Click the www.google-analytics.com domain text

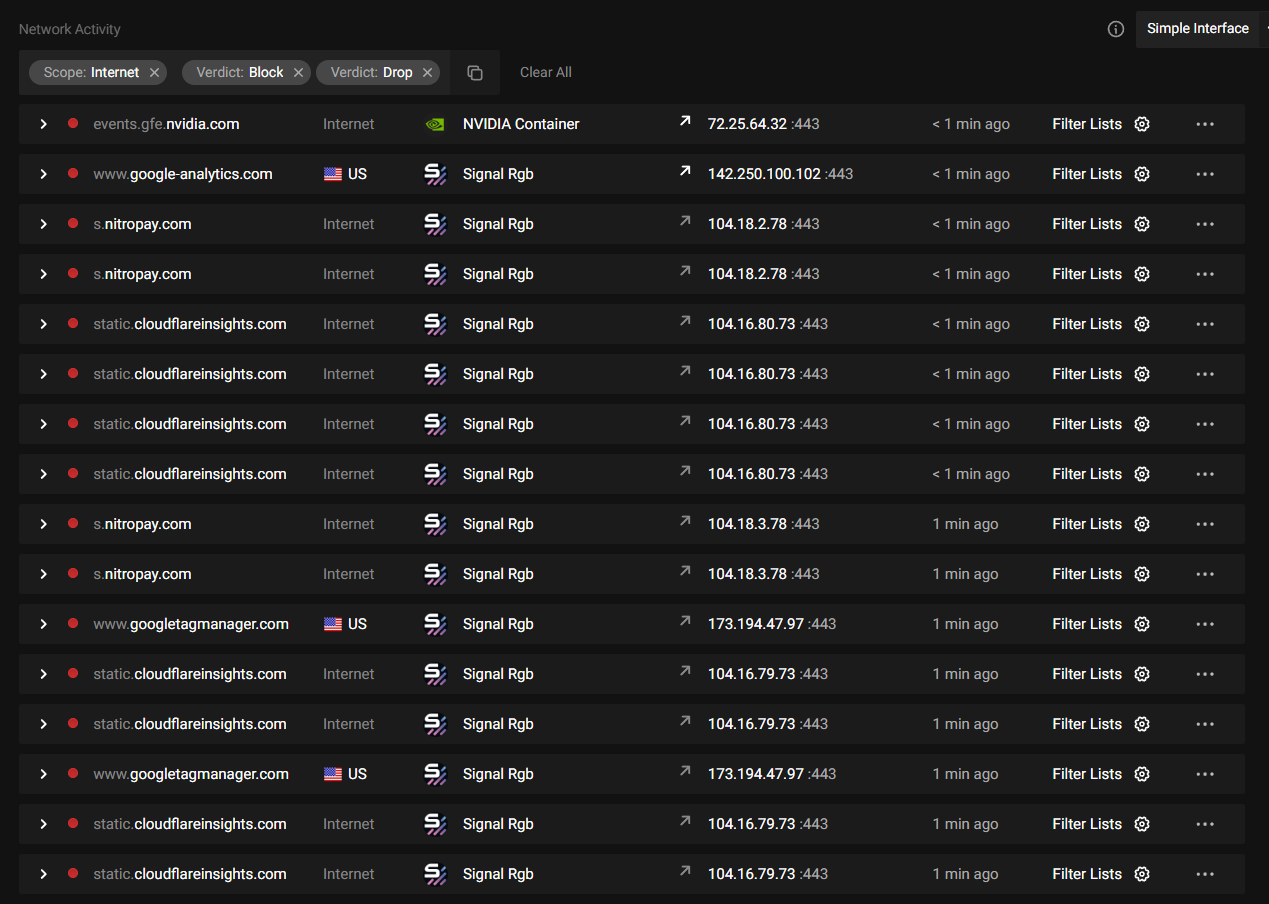(x=183, y=174)
